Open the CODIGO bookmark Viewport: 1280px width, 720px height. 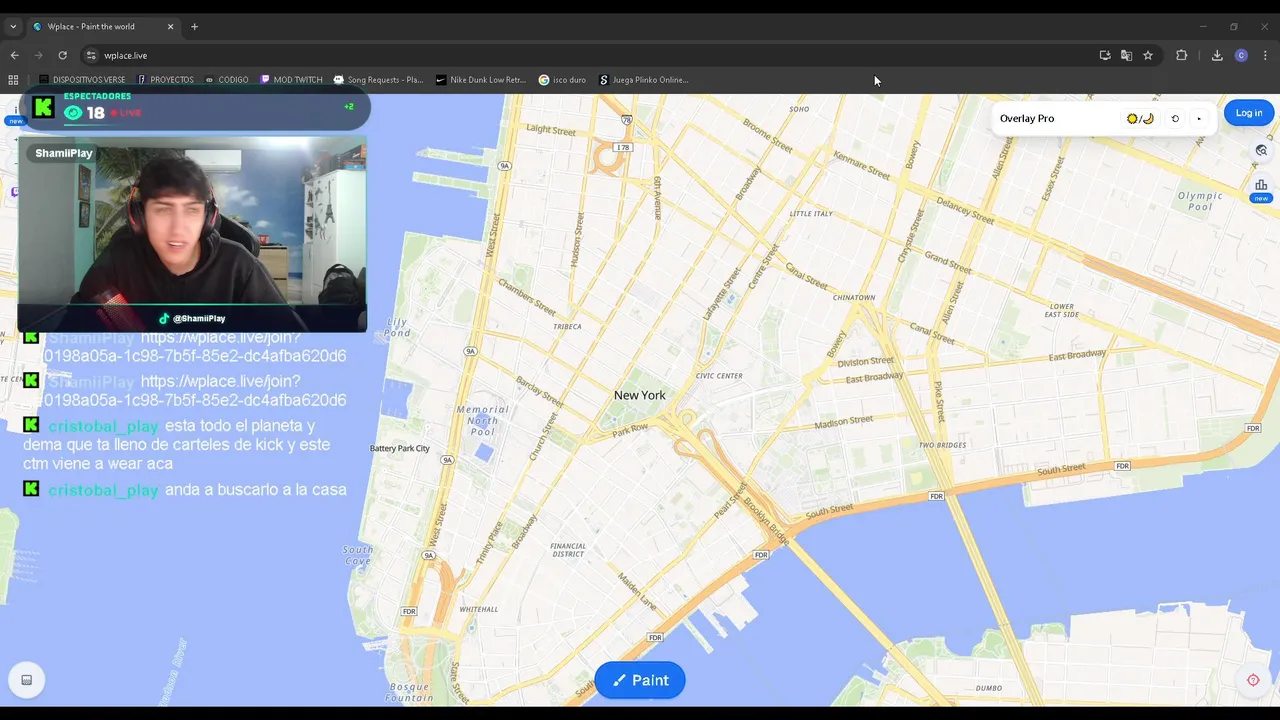[227, 80]
